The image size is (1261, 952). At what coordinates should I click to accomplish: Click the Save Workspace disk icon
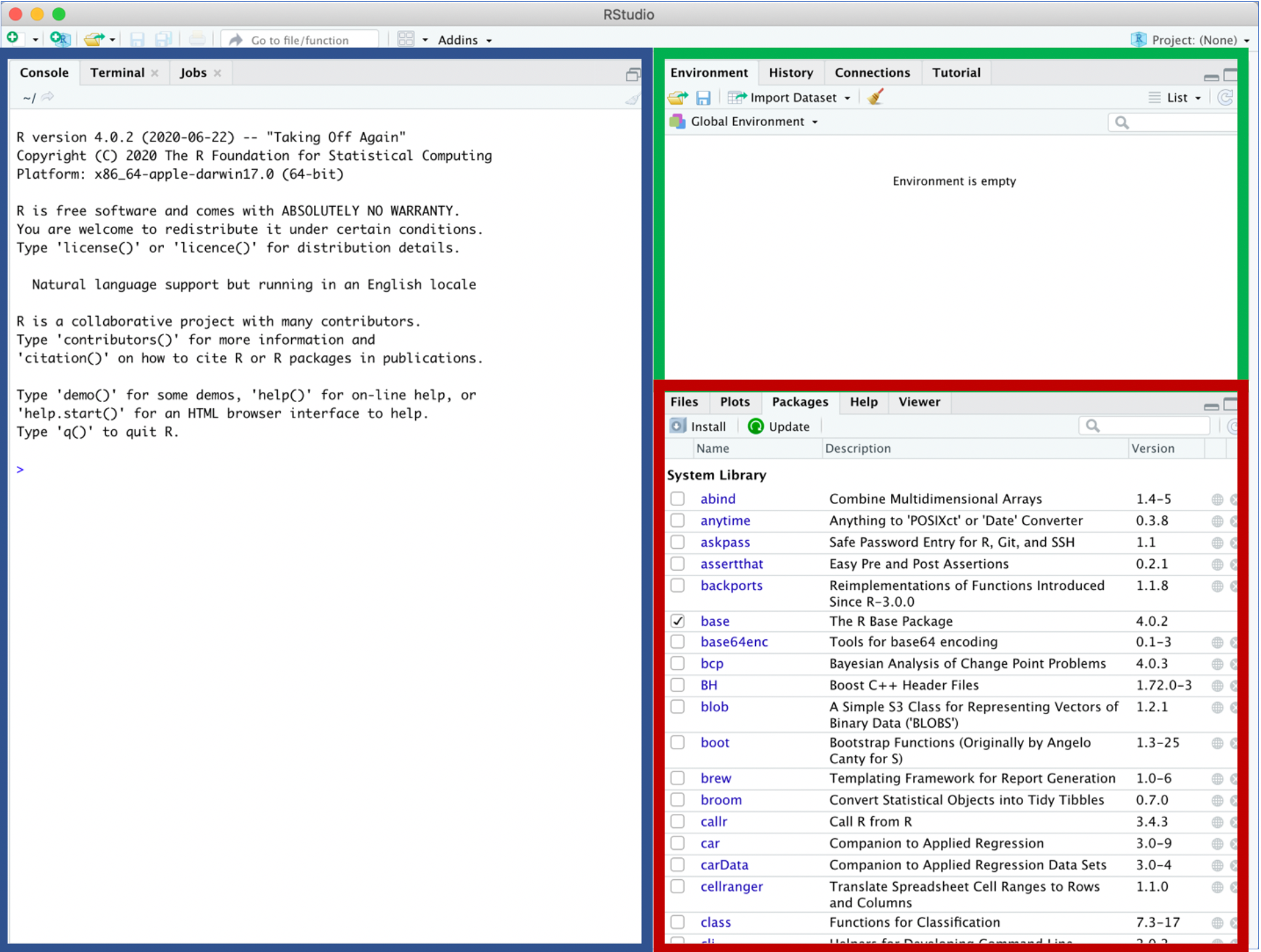[703, 98]
